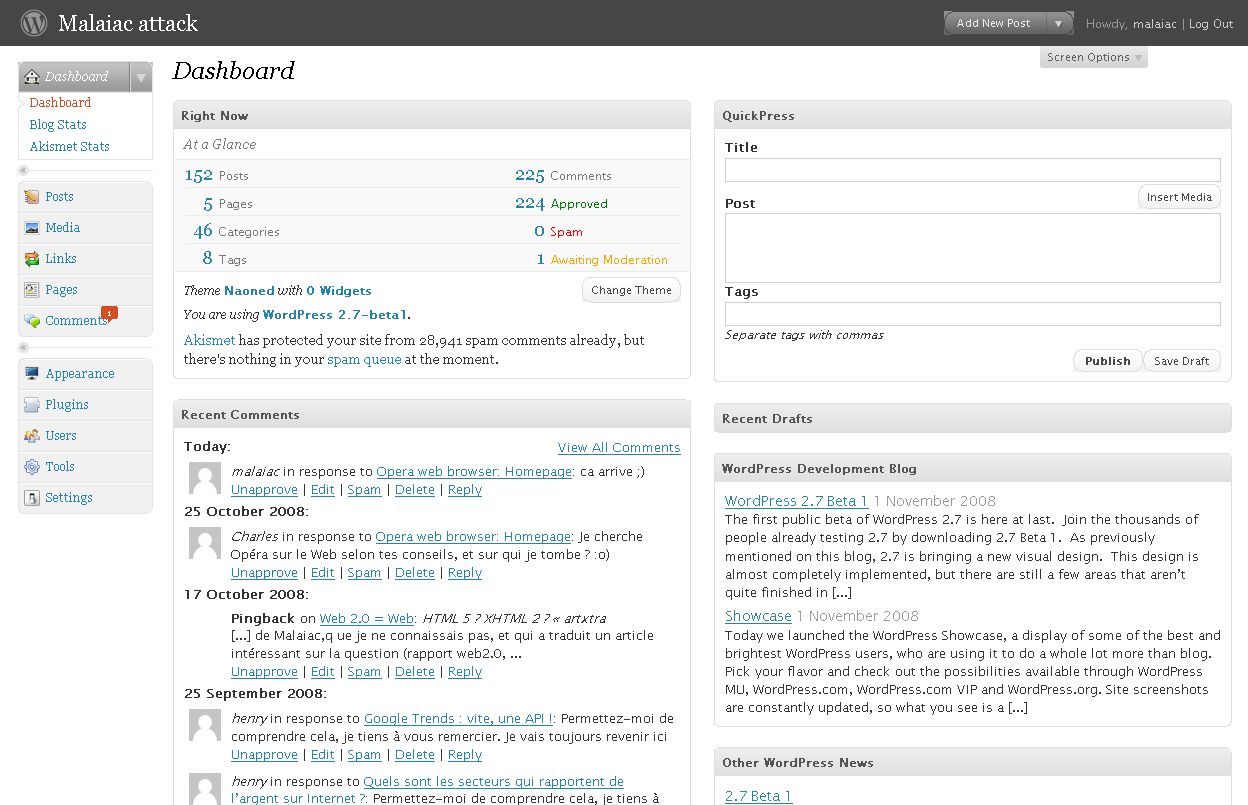Publish the QuickPress post
Screen dimensions: 1248x805
(x=1108, y=361)
